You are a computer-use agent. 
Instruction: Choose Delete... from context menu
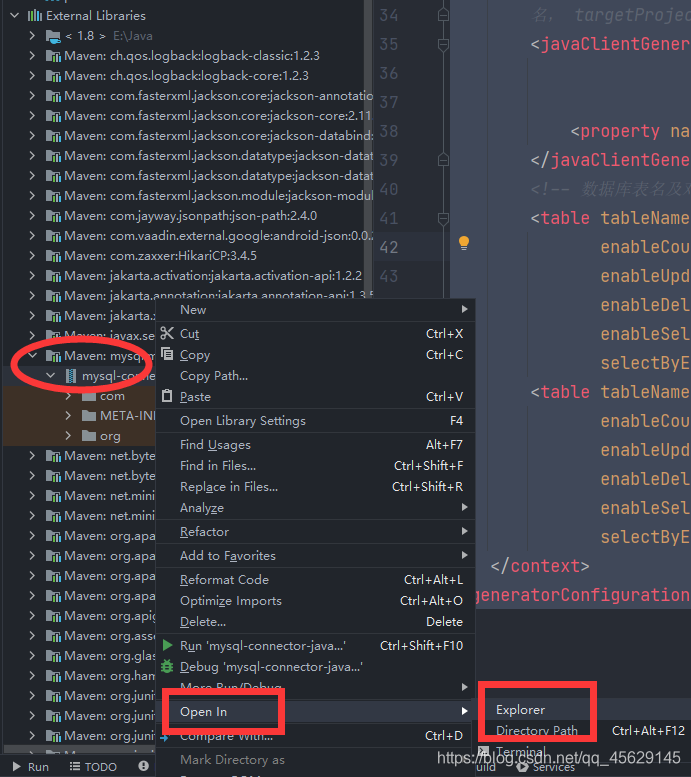pyautogui.click(x=315, y=621)
